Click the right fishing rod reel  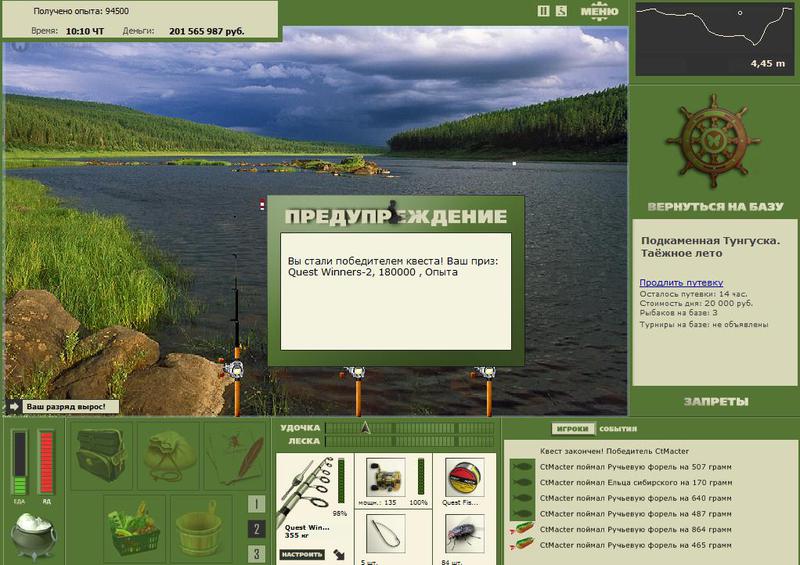pyautogui.click(x=484, y=373)
